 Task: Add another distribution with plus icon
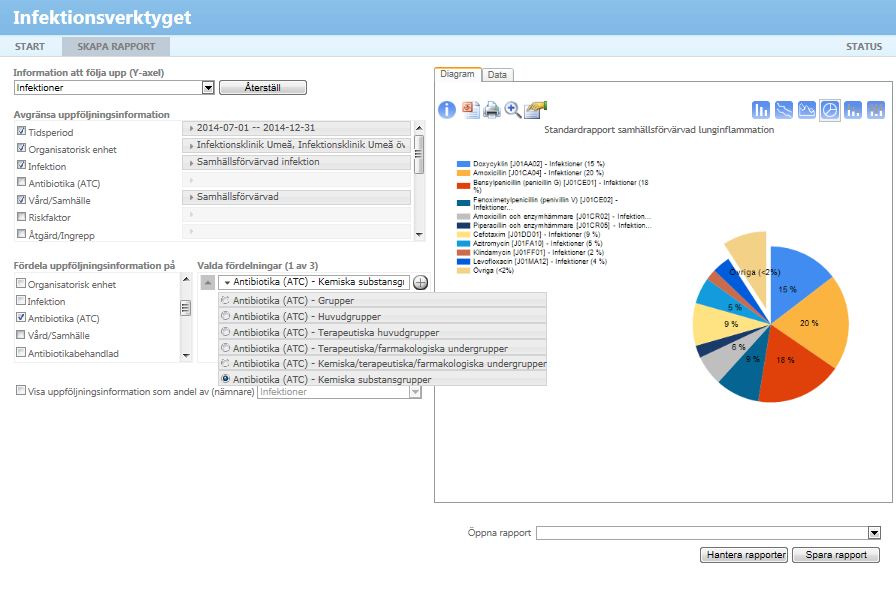coord(420,283)
